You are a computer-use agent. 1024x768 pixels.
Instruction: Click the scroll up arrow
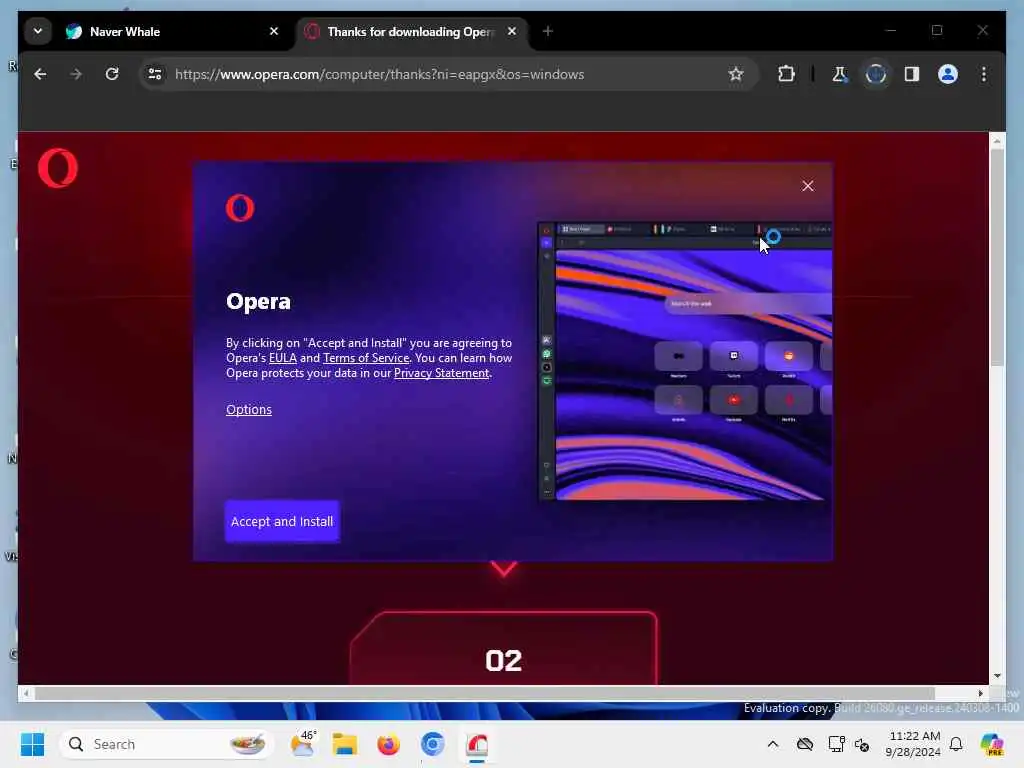pos(997,140)
